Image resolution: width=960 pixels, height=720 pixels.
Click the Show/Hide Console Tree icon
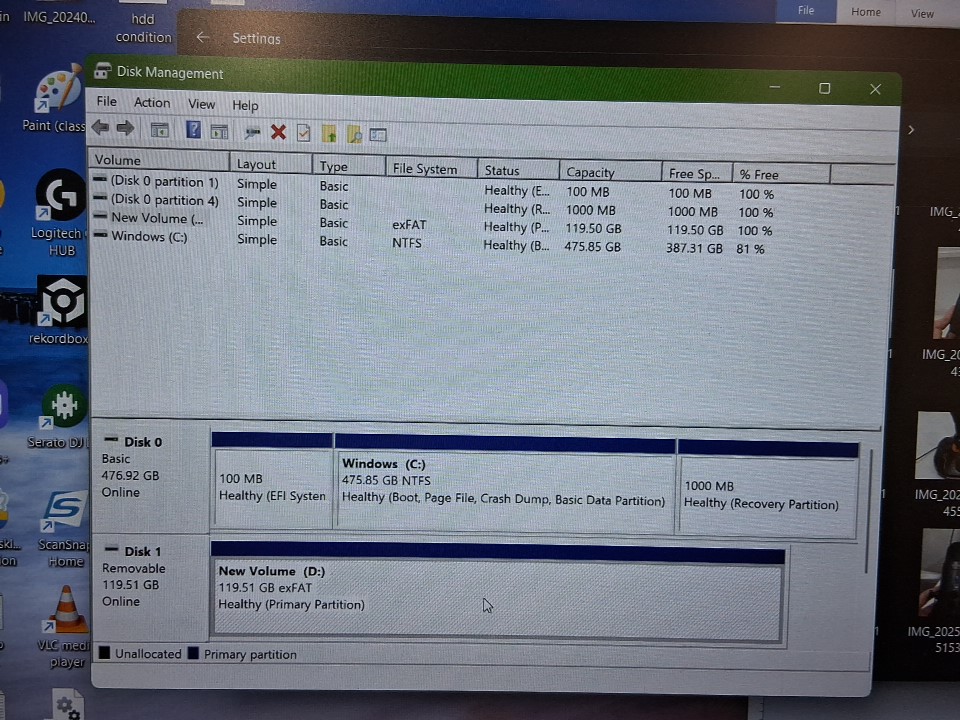pos(159,130)
